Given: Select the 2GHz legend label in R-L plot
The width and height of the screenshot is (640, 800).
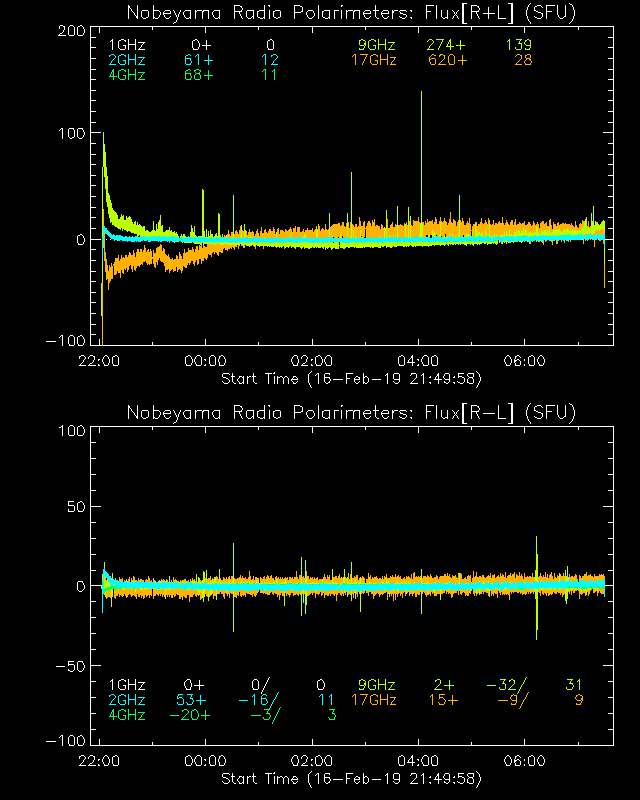Looking at the screenshot, I should pos(127,700).
